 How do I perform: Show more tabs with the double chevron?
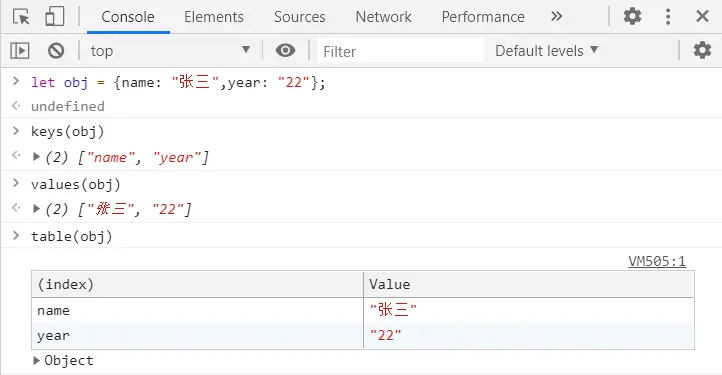(x=556, y=17)
